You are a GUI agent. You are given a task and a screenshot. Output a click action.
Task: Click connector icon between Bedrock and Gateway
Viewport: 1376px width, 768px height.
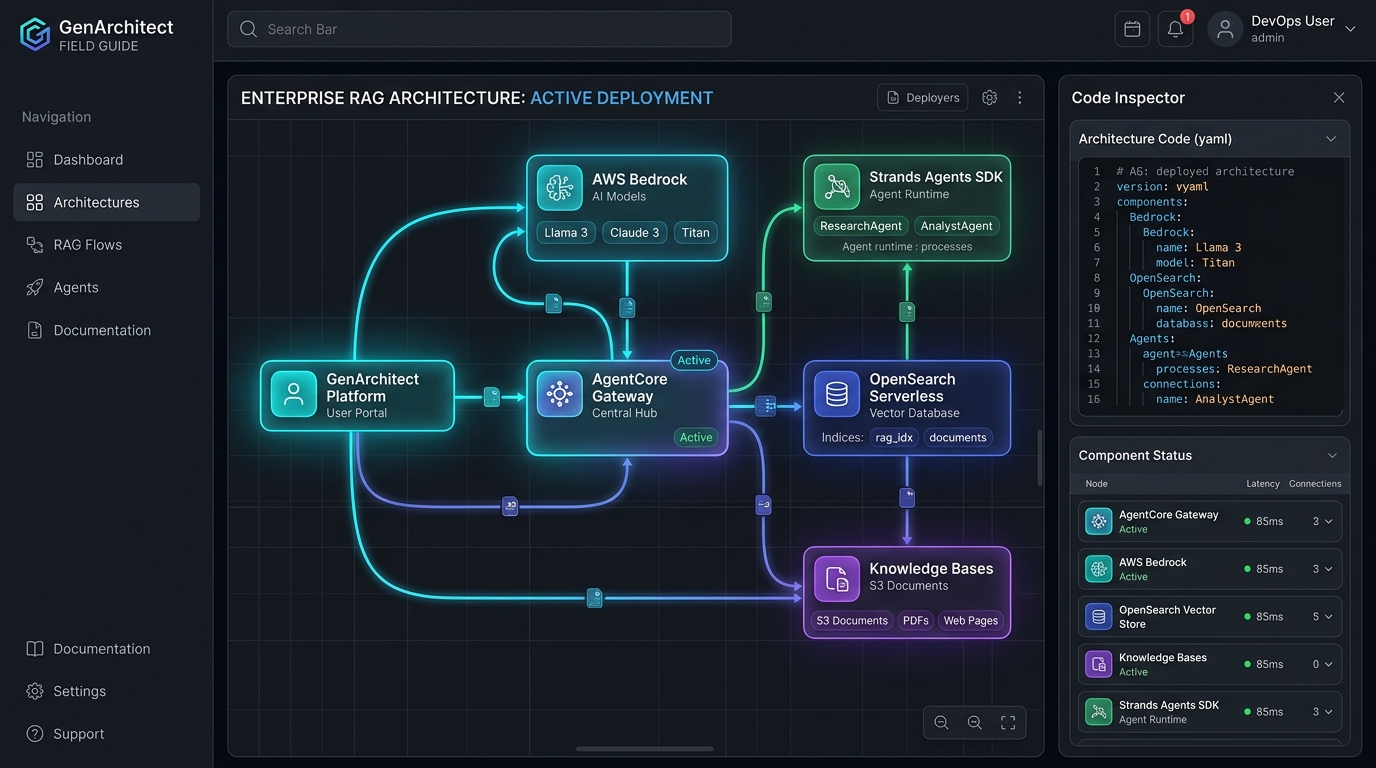[x=627, y=307]
